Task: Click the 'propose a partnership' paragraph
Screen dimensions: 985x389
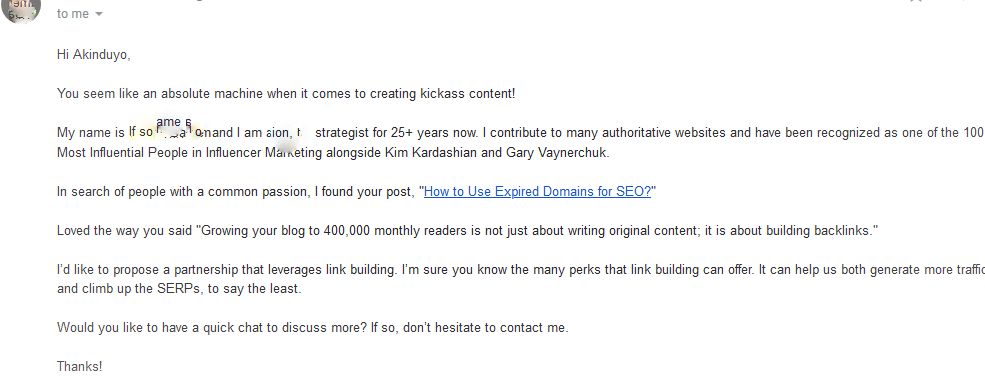Action: pyautogui.click(x=521, y=280)
